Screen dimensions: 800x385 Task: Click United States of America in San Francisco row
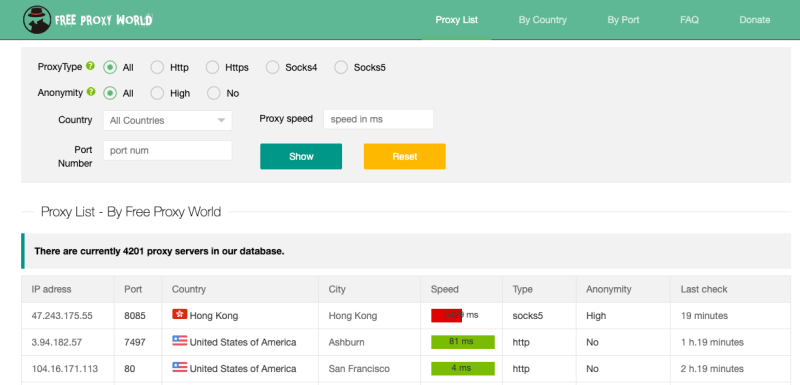[x=243, y=369]
